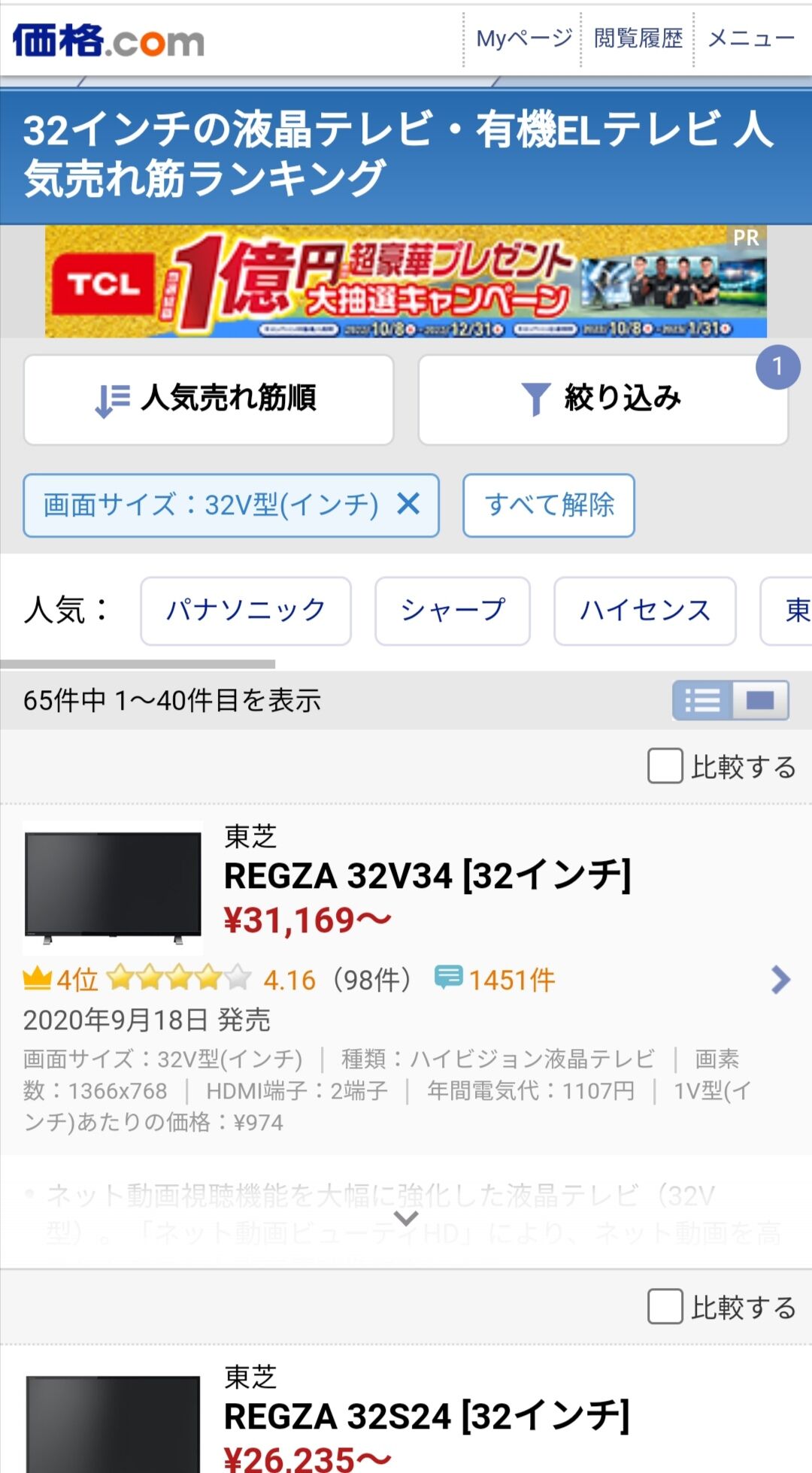Switch to list view icon
The image size is (812, 1473).
702,701
